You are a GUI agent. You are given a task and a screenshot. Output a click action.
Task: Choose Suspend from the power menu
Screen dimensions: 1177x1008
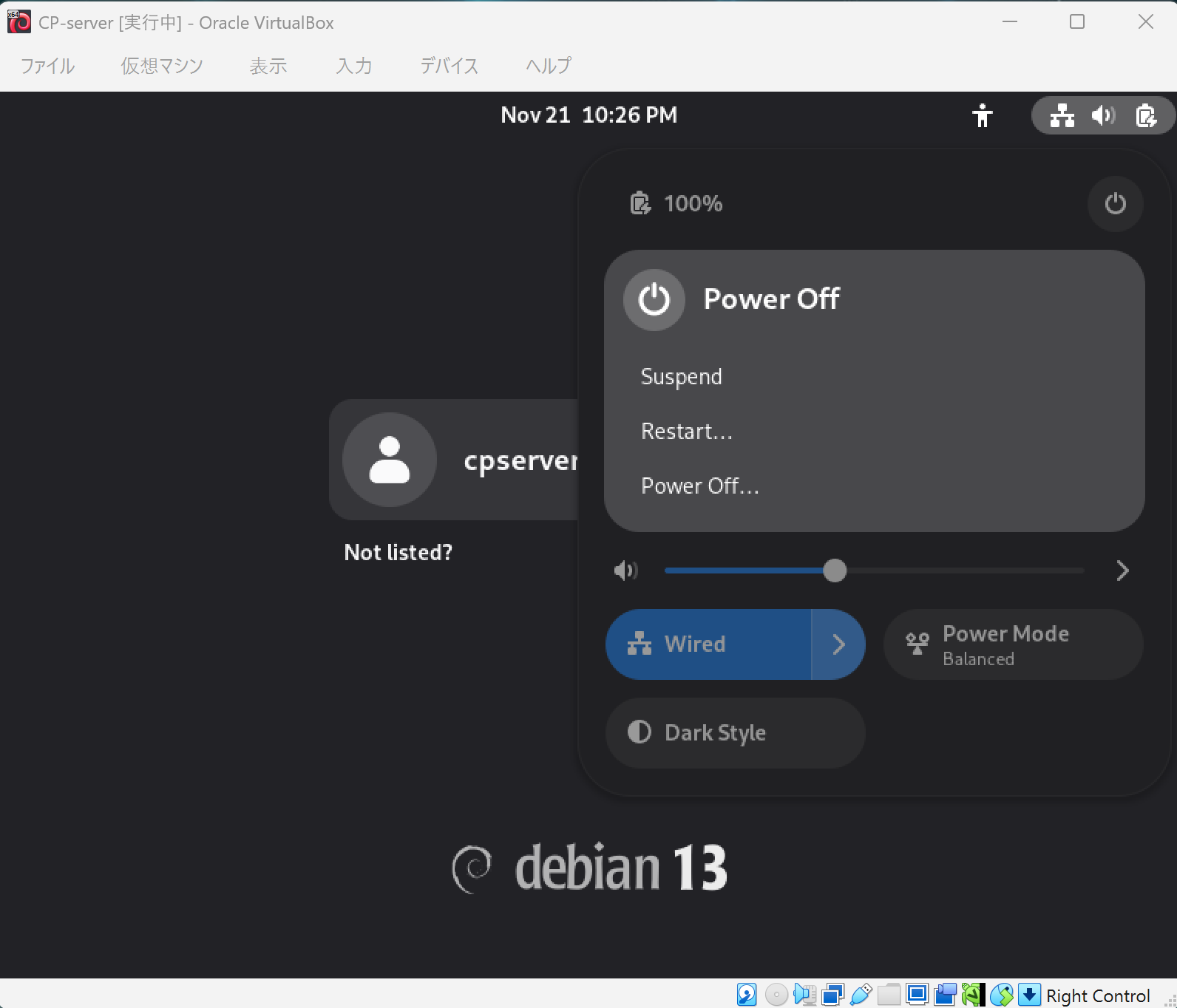click(681, 377)
